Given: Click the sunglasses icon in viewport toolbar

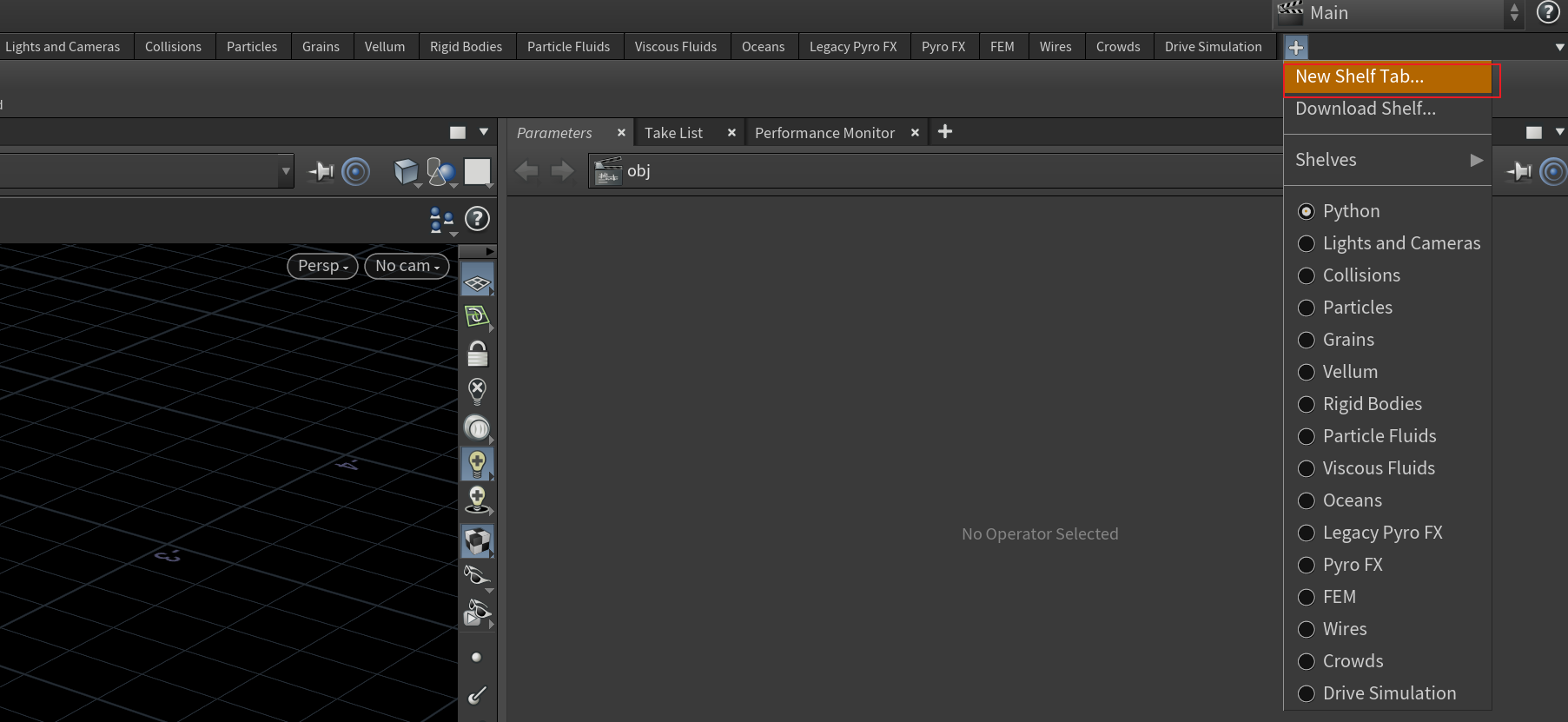Looking at the screenshot, I should click(x=477, y=575).
